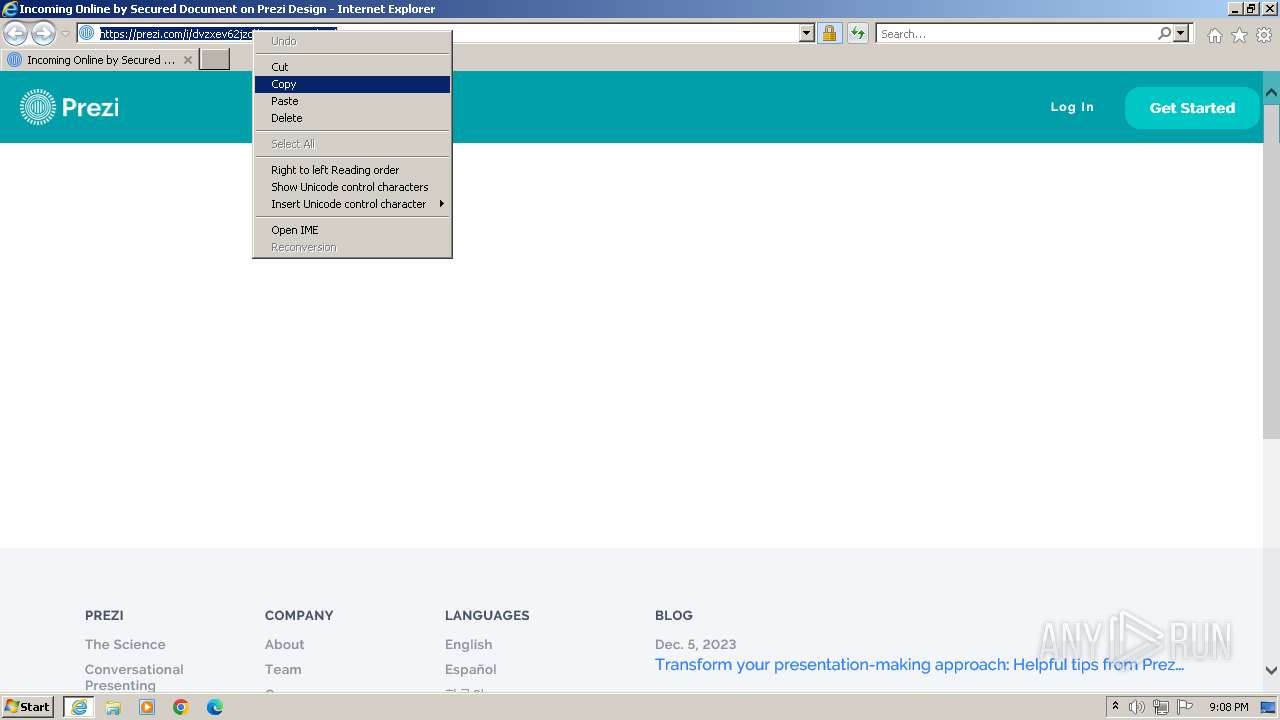Click the page scrollbar down arrow
Image resolution: width=1280 pixels, height=720 pixels.
click(x=1271, y=671)
